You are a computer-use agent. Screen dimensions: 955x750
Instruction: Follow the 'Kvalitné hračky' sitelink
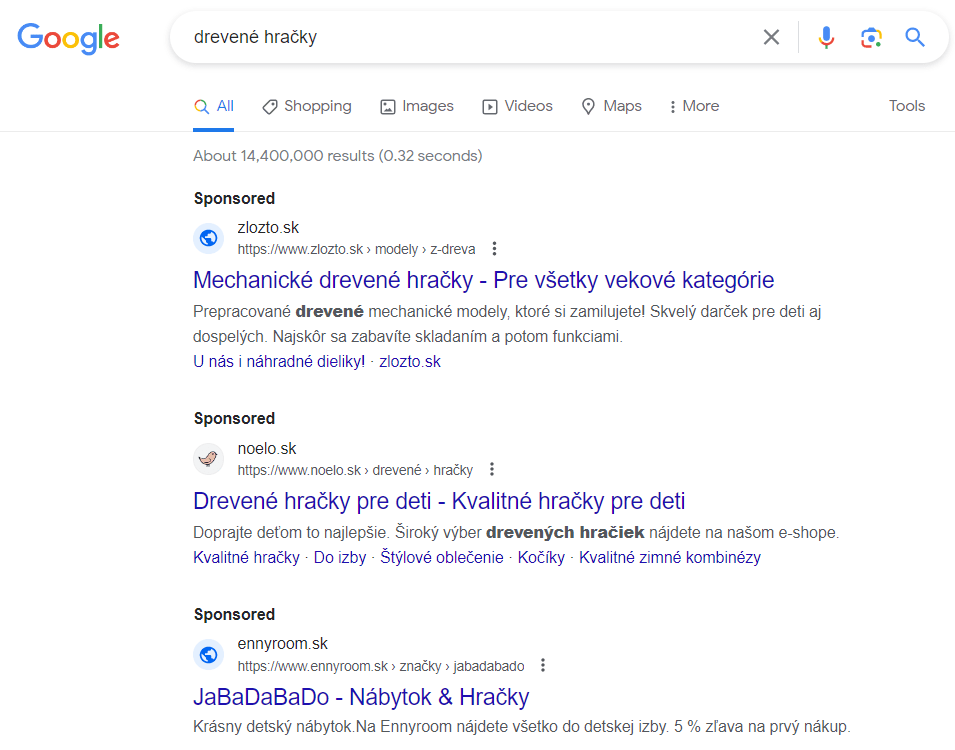tap(247, 557)
